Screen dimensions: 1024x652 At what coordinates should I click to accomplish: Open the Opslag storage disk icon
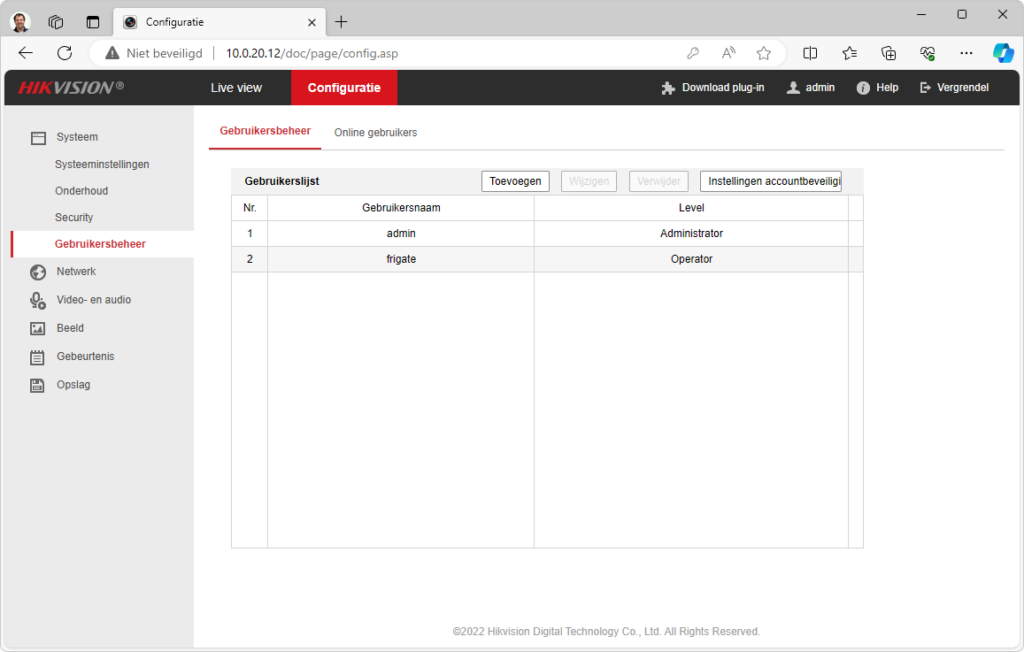38,385
